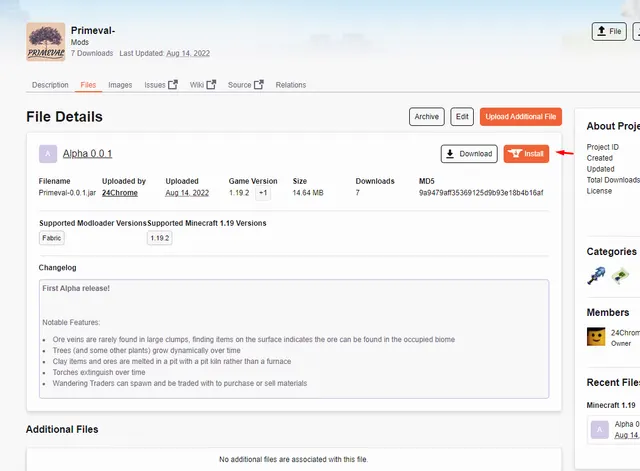640x471 pixels.
Task: Click the Primeval project logo thumbnail
Action: (x=46, y=42)
